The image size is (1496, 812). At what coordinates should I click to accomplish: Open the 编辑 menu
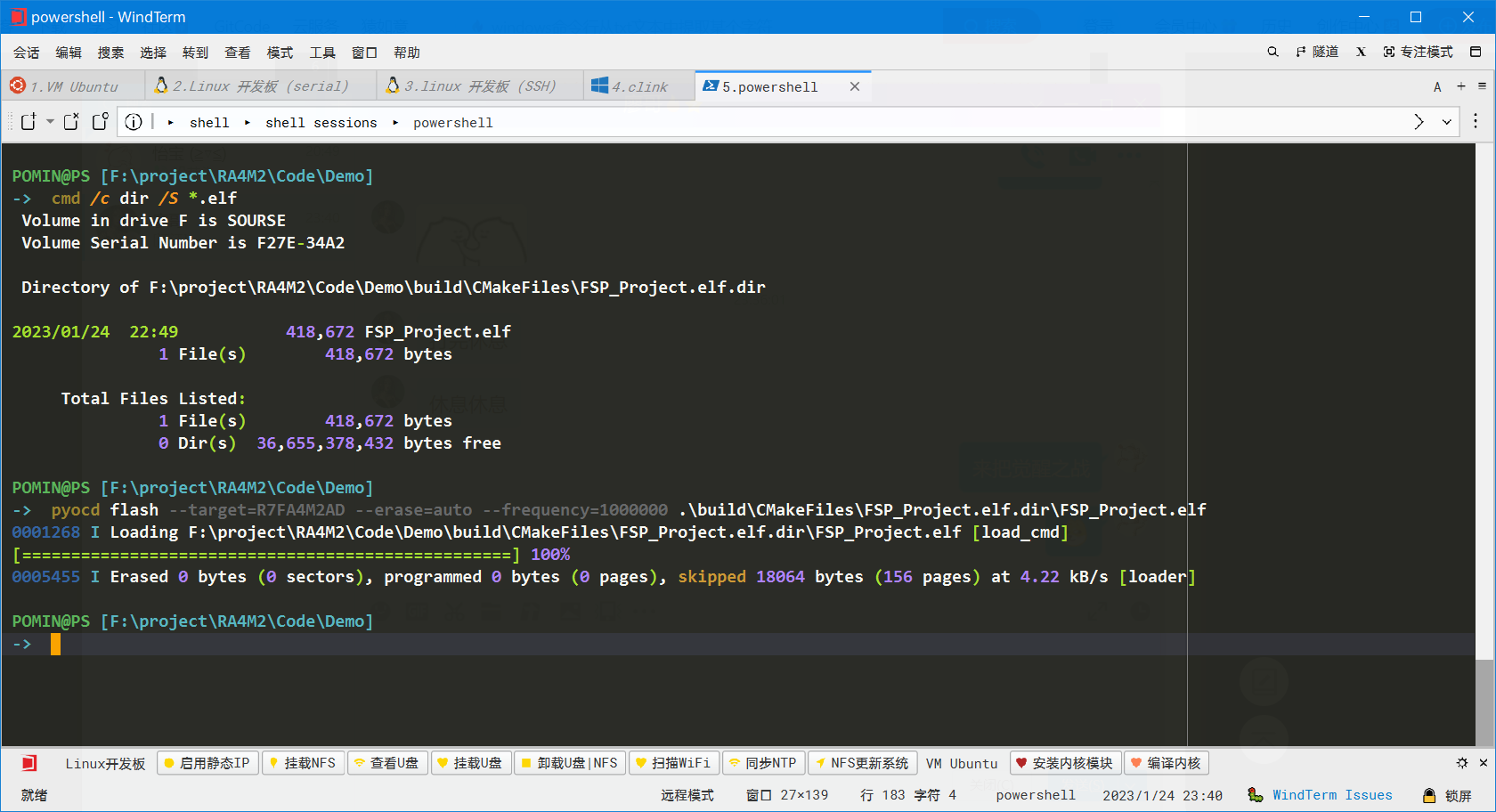tap(69, 53)
